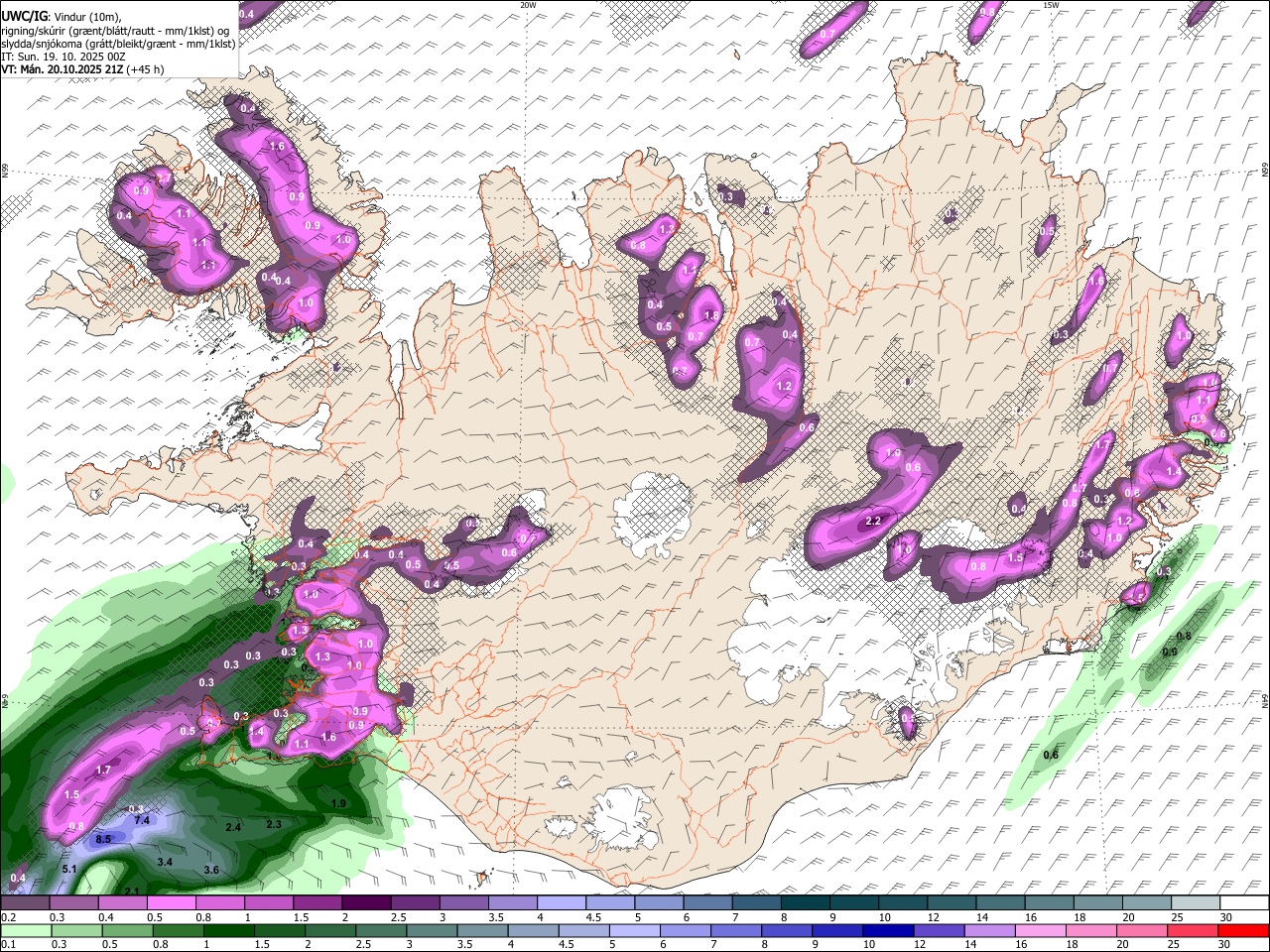Click the 1.8 snow value in north Iceland

[x=711, y=315]
